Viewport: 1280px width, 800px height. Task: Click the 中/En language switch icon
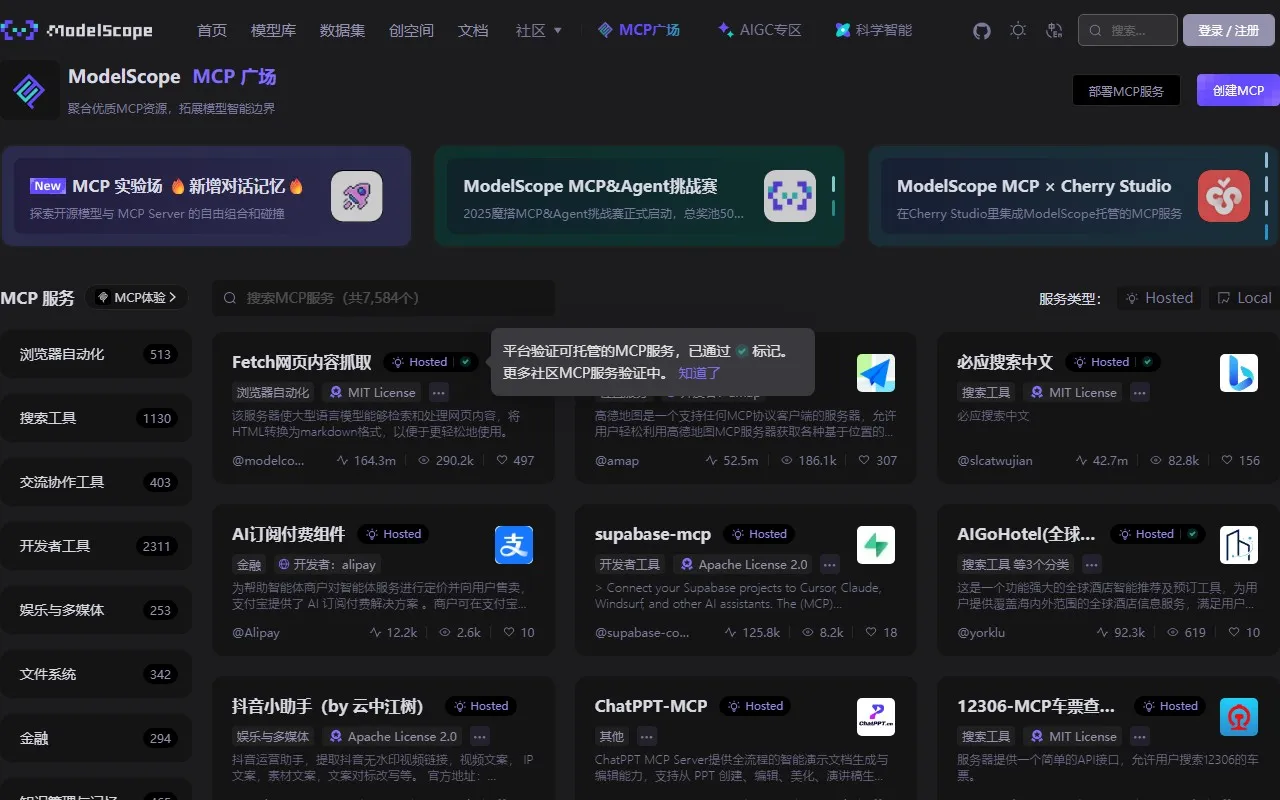pyautogui.click(x=1054, y=30)
